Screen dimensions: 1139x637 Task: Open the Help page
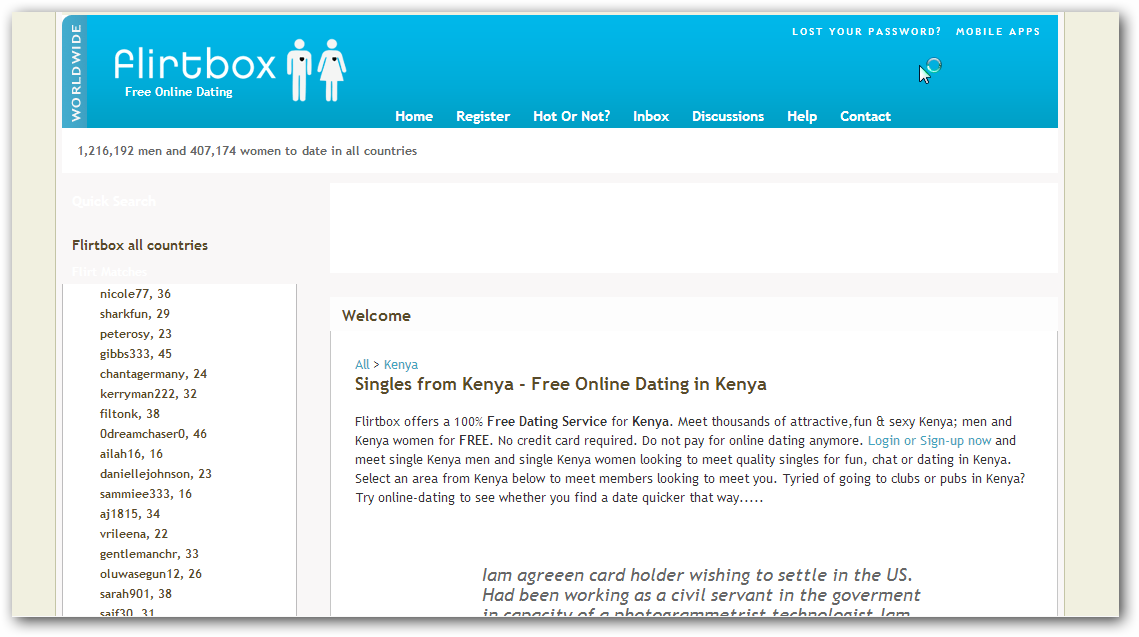[802, 116]
